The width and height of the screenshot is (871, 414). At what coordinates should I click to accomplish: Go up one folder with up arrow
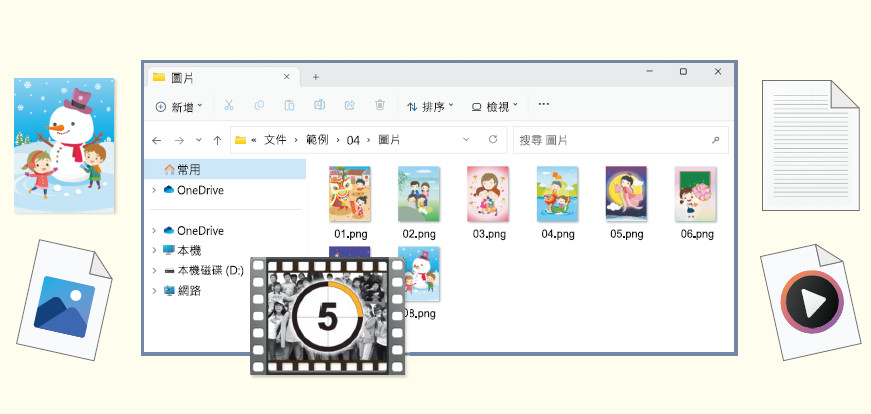click(x=217, y=140)
